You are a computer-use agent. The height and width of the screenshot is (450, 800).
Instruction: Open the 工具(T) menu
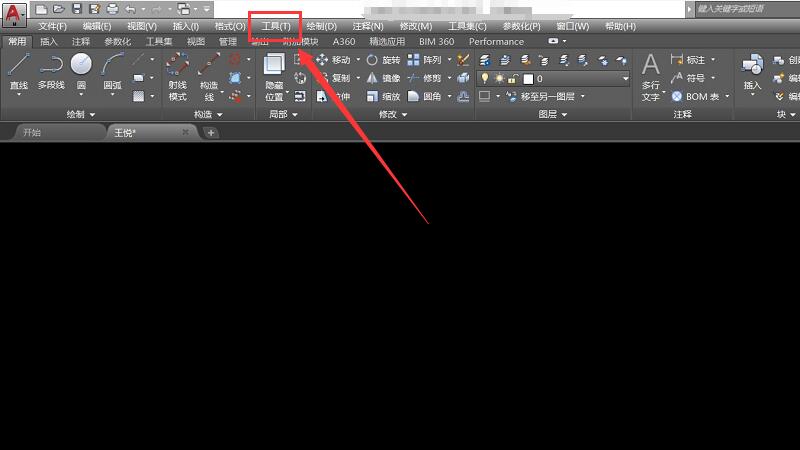click(275, 26)
